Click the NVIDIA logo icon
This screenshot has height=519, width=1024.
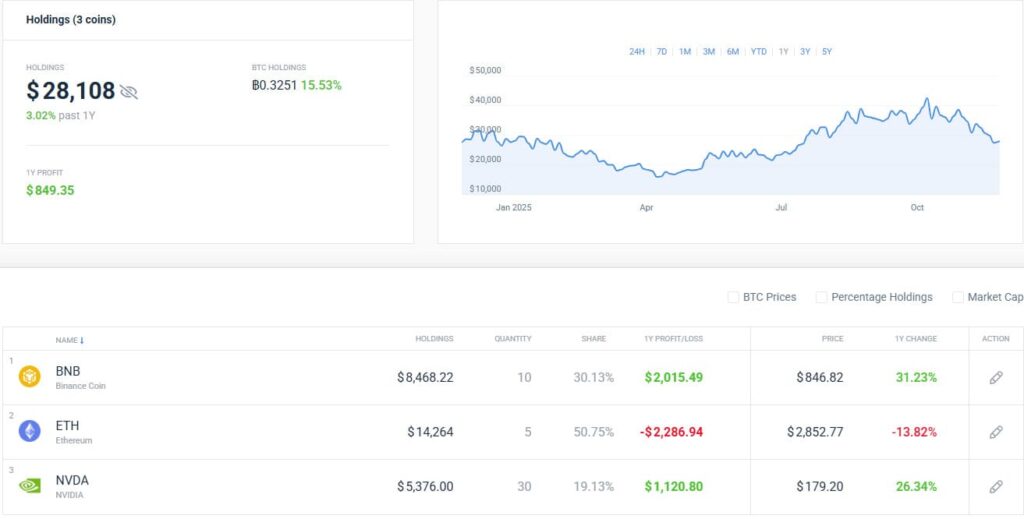click(30, 486)
